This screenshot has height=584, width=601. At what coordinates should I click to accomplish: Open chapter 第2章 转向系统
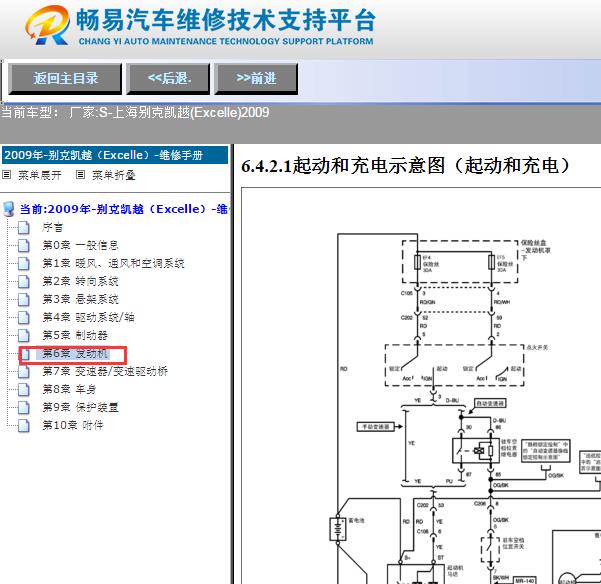(80, 281)
